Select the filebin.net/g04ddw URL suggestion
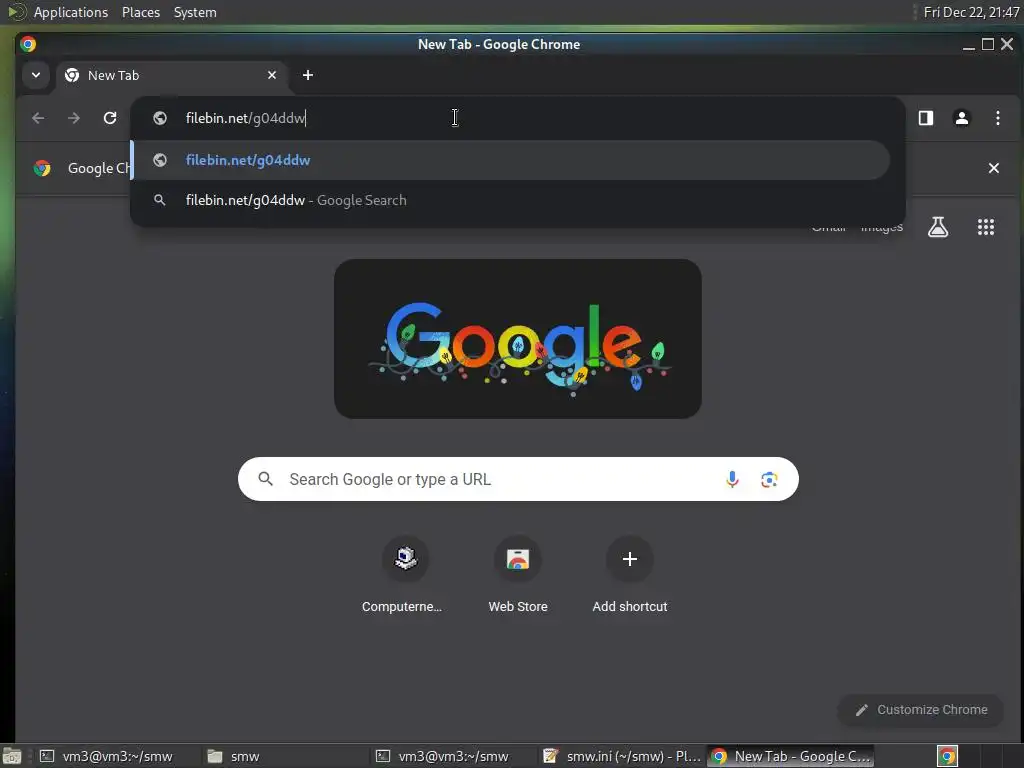Viewport: 1024px width, 768px height. coord(511,160)
